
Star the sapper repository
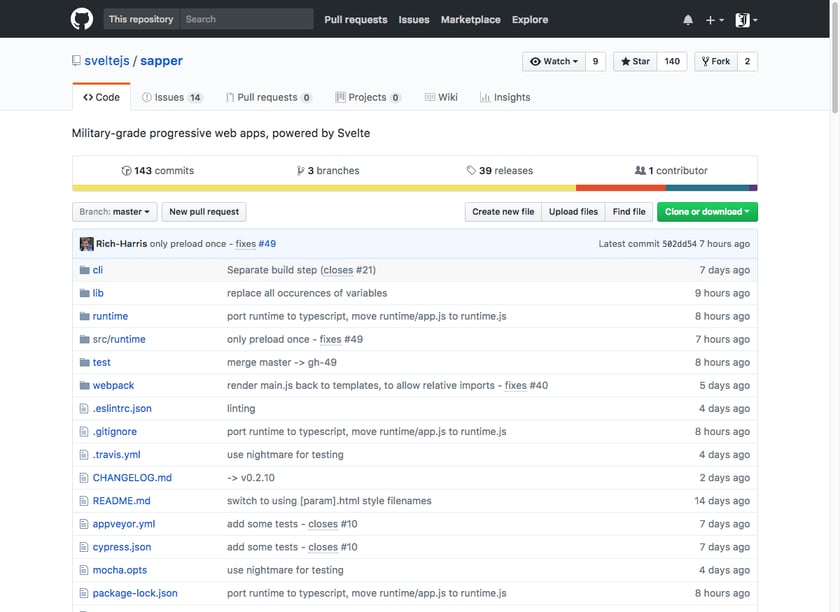pyautogui.click(x=635, y=62)
